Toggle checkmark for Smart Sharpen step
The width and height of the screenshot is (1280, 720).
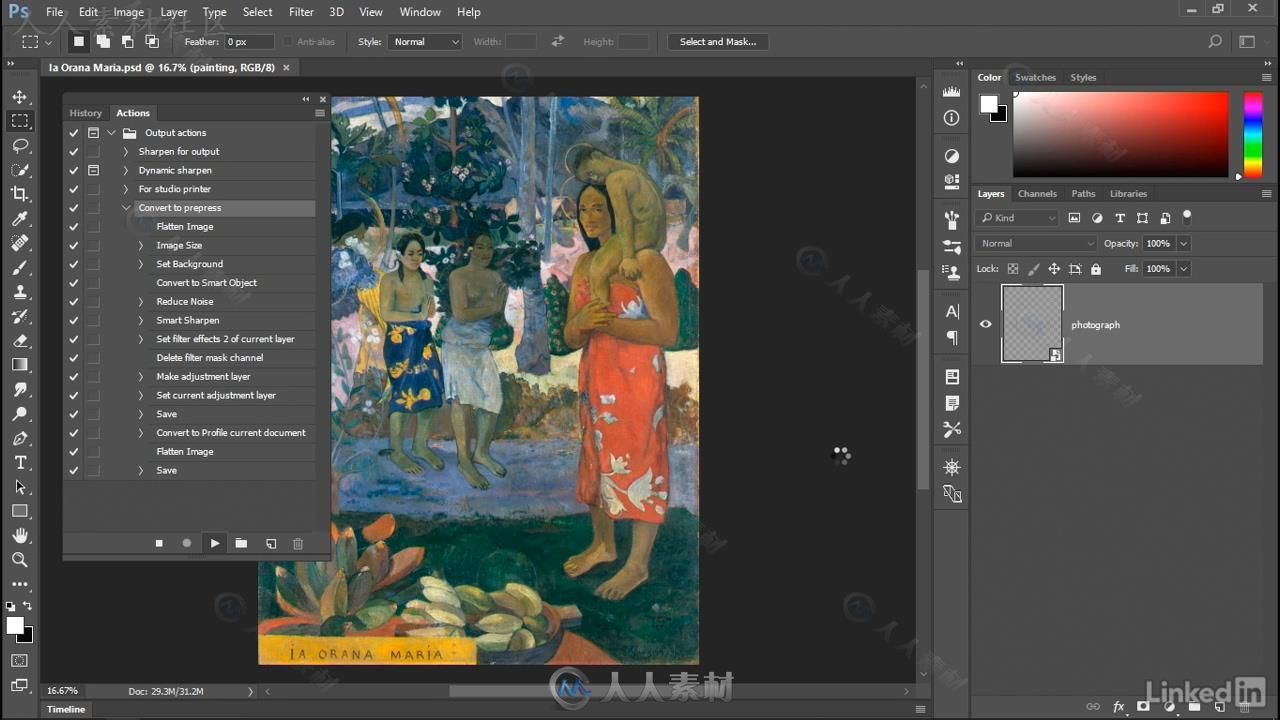click(x=73, y=321)
